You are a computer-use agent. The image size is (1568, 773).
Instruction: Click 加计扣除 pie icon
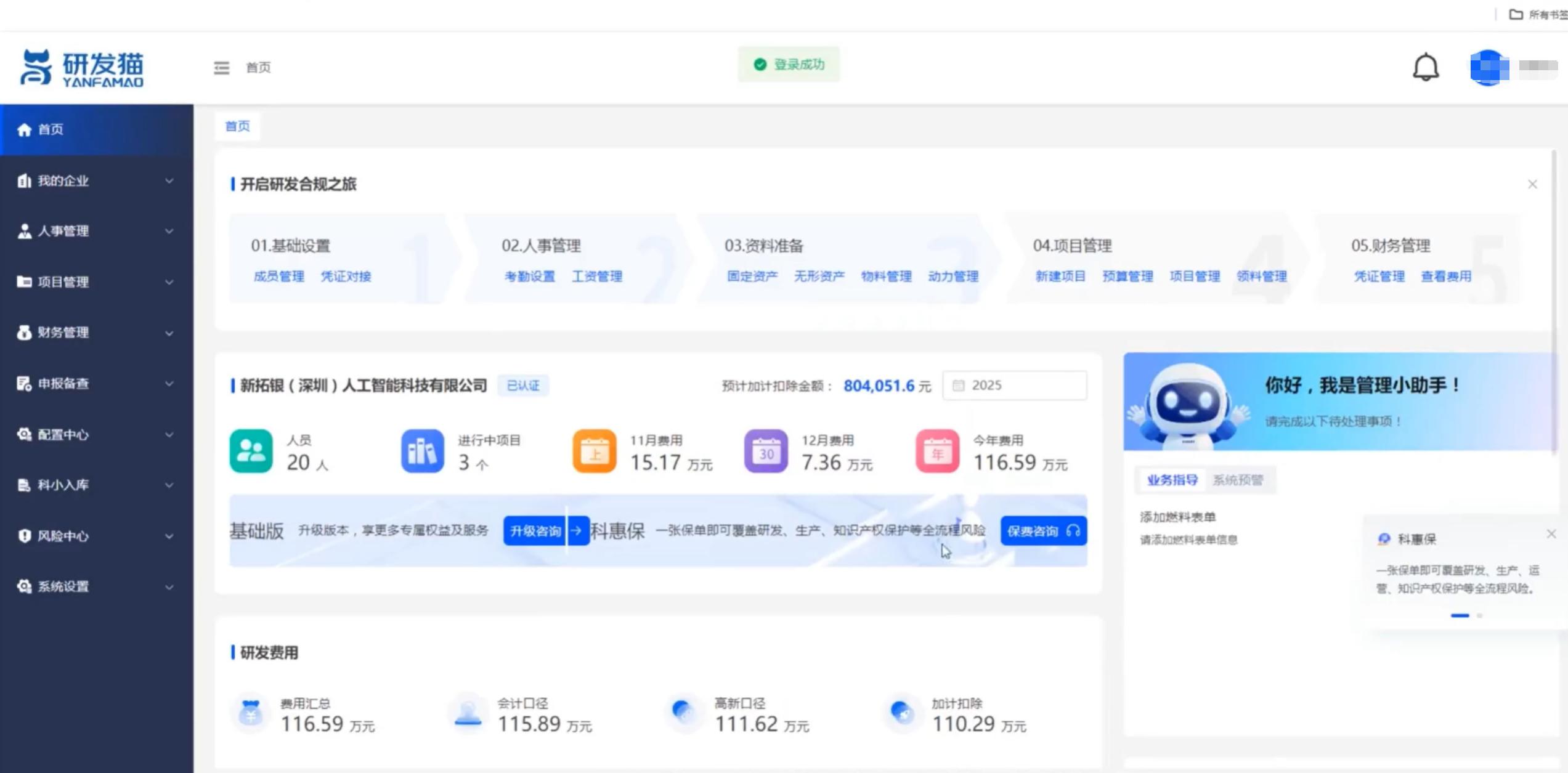(x=901, y=712)
